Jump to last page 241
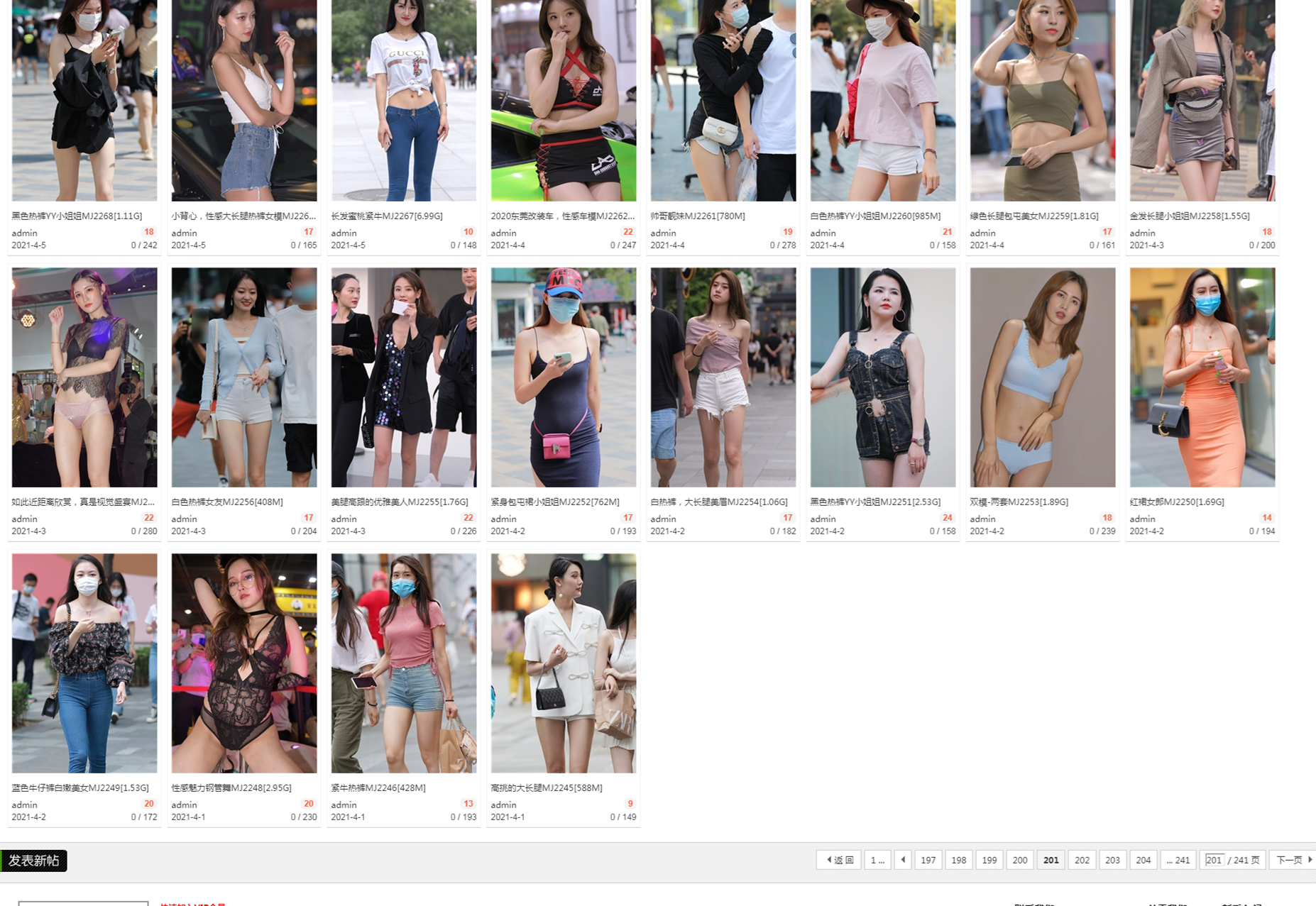 [x=1178, y=860]
